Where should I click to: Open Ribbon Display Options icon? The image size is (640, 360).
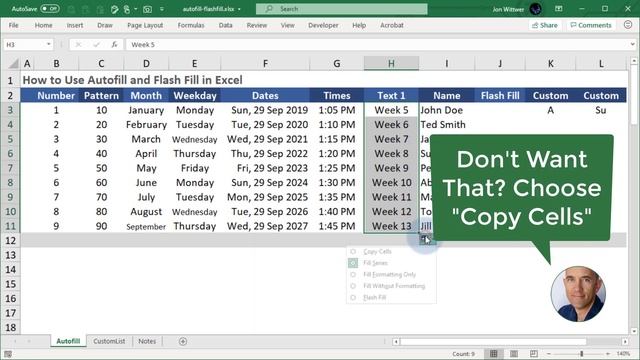pyautogui.click(x=559, y=9)
